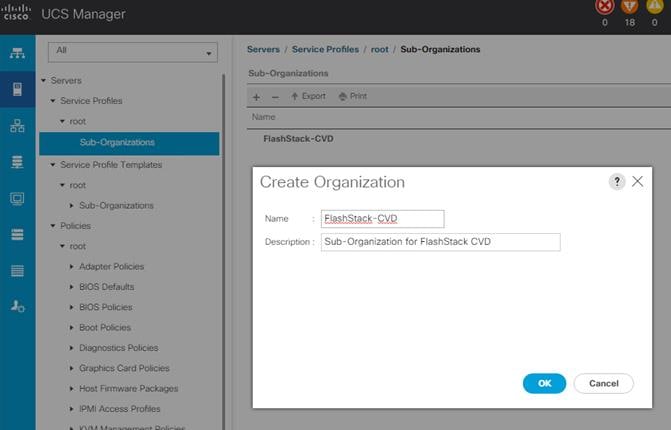The width and height of the screenshot is (671, 430).
Task: Select the highlighted Sub-Organizations tree item
Action: tap(129, 143)
